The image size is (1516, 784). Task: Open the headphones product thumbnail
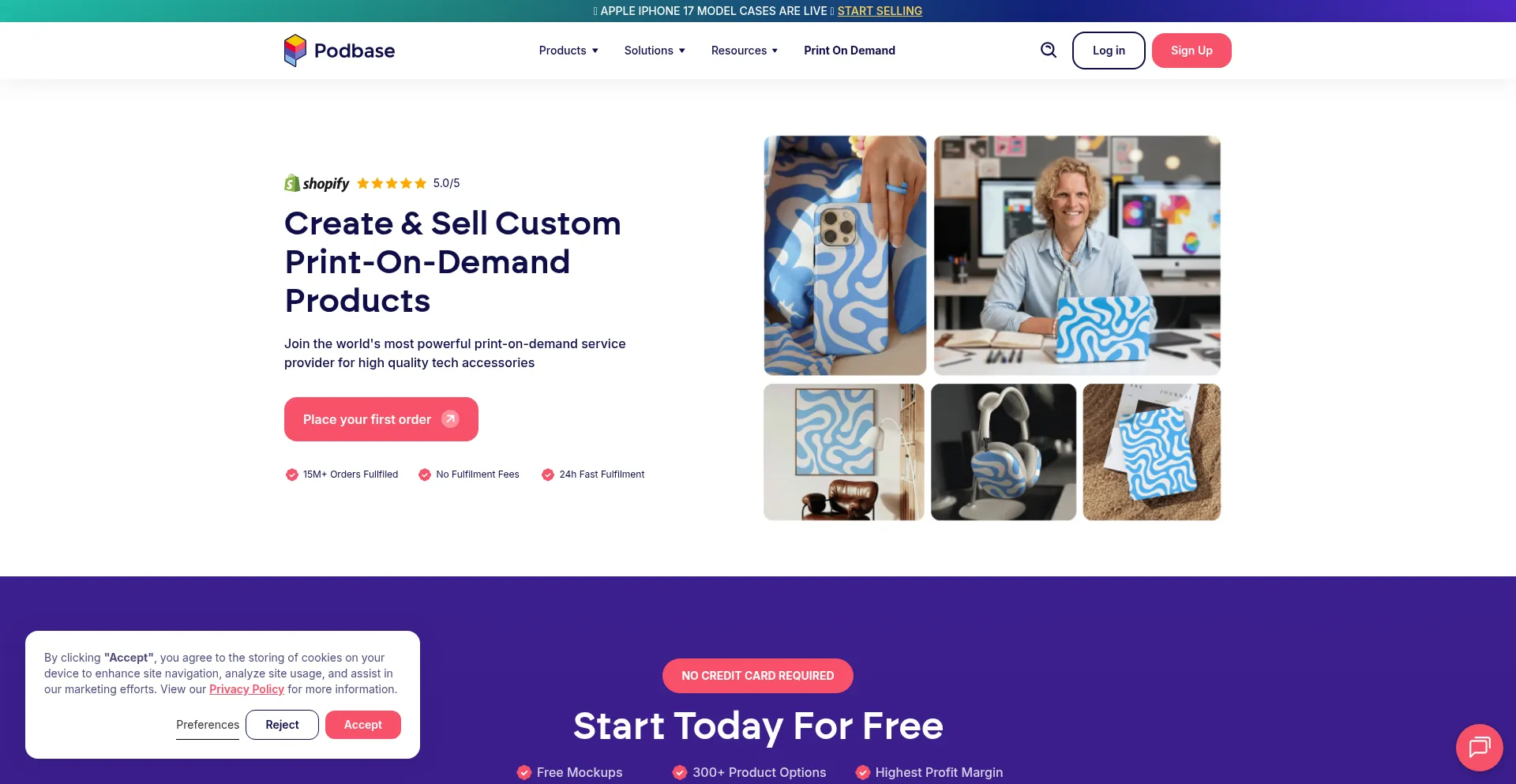[x=1004, y=452]
